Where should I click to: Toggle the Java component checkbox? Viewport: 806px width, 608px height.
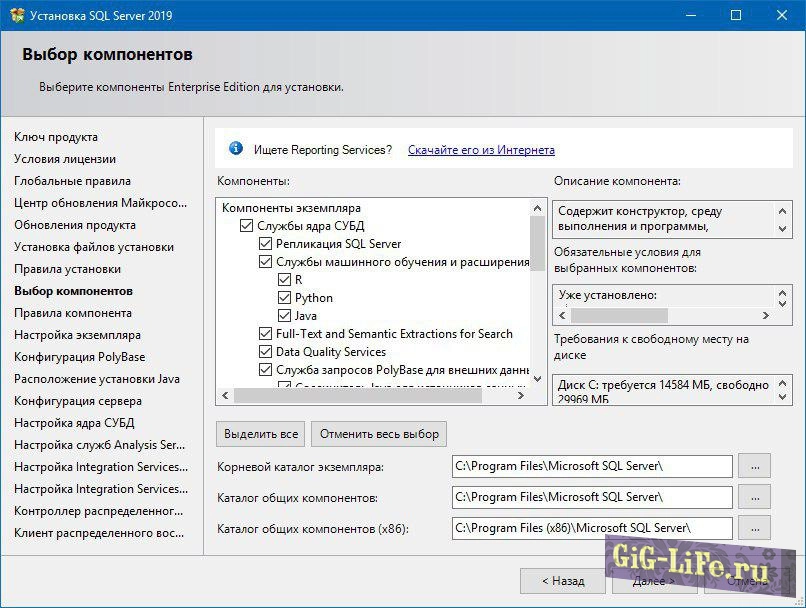coord(285,316)
